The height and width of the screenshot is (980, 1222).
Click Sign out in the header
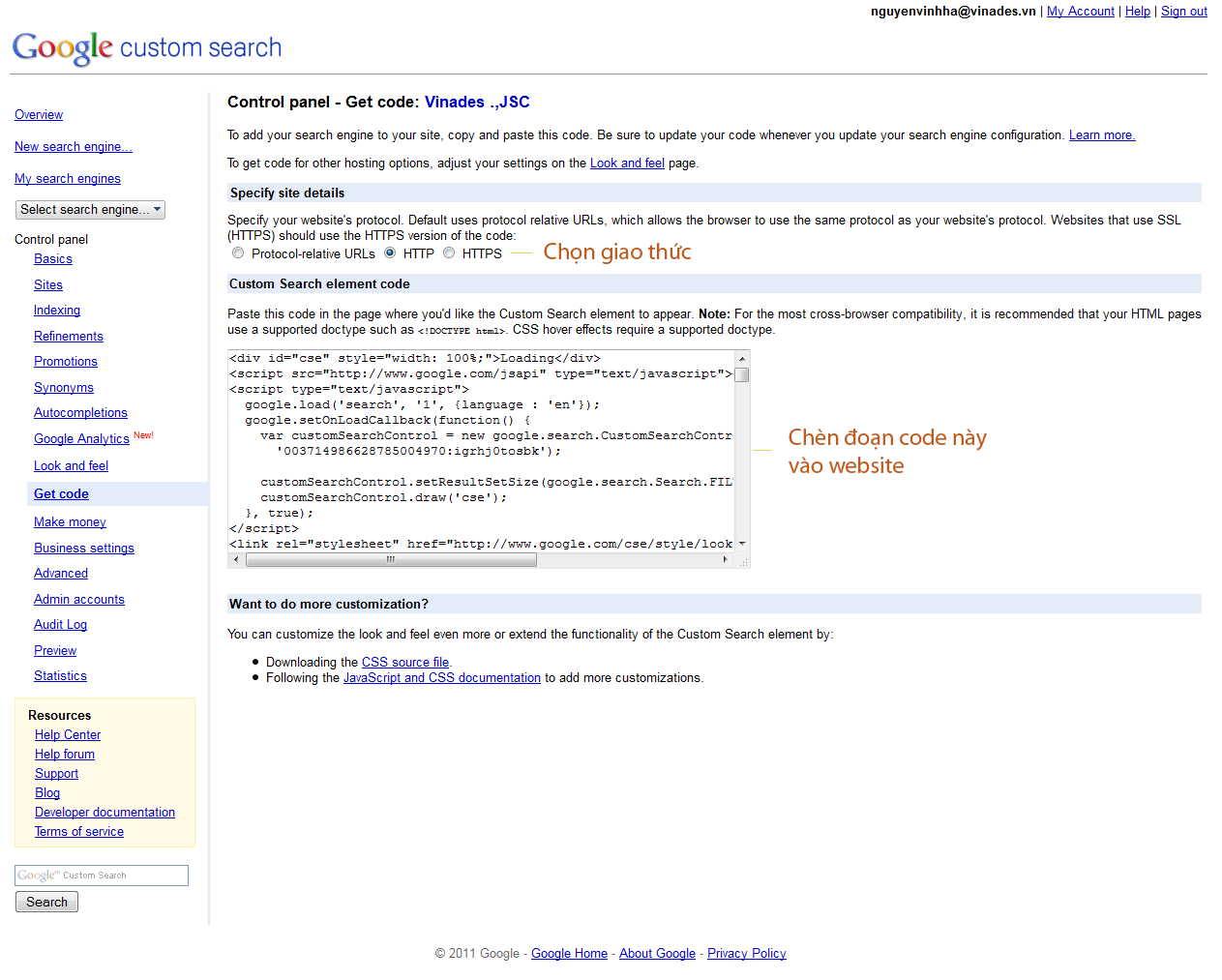(x=1184, y=12)
